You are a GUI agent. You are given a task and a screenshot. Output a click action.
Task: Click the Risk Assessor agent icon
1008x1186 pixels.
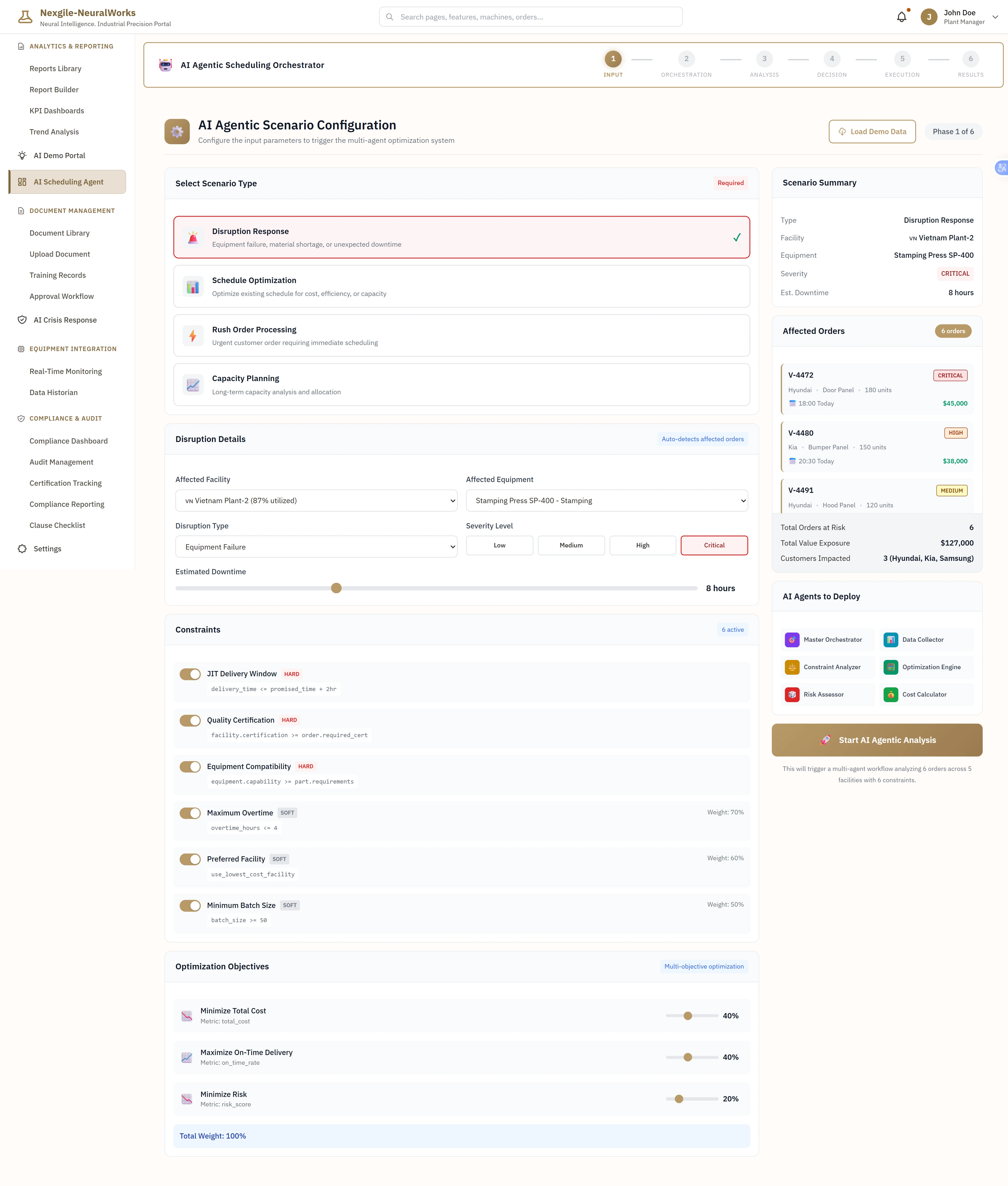(792, 695)
